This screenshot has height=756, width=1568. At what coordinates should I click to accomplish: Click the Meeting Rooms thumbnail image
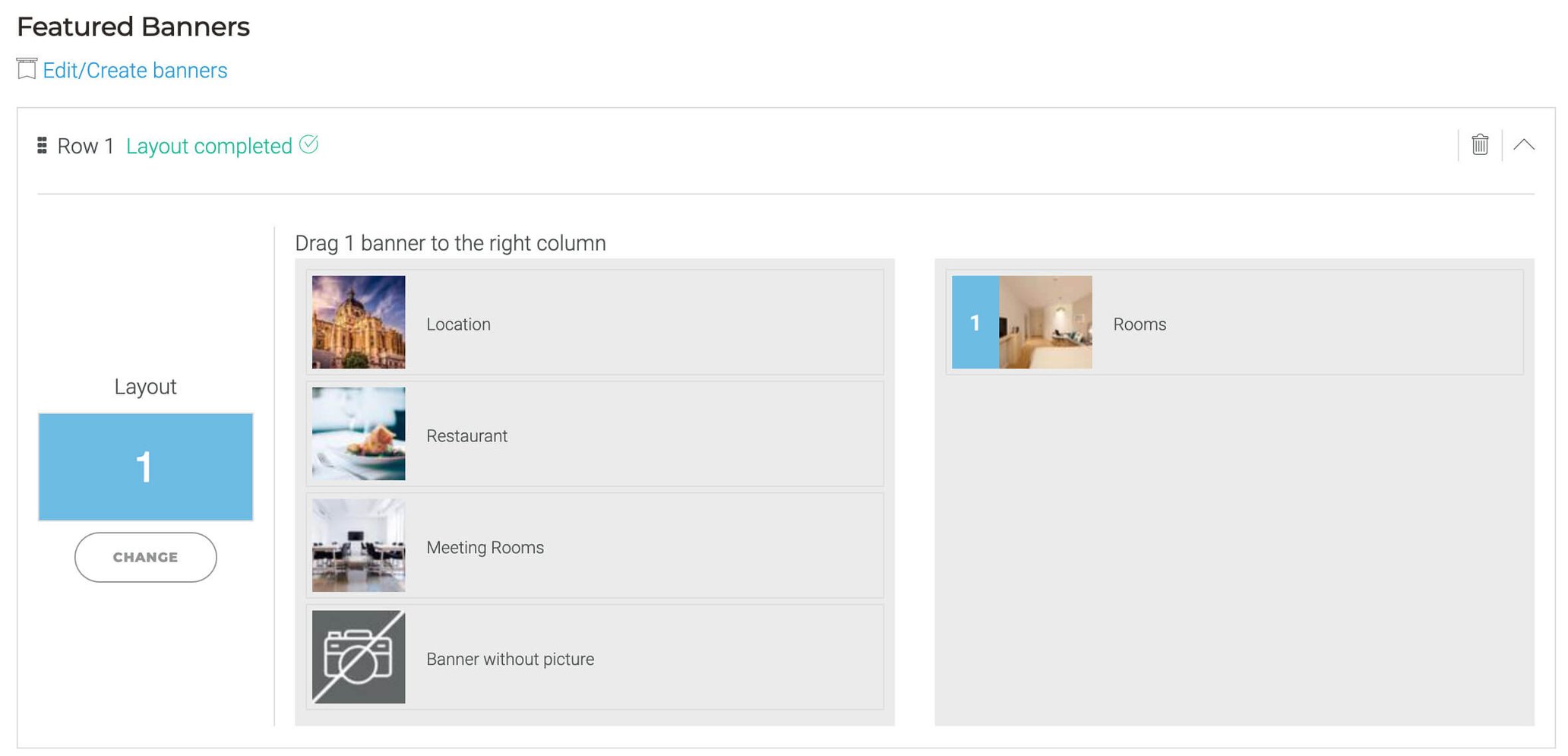(359, 546)
